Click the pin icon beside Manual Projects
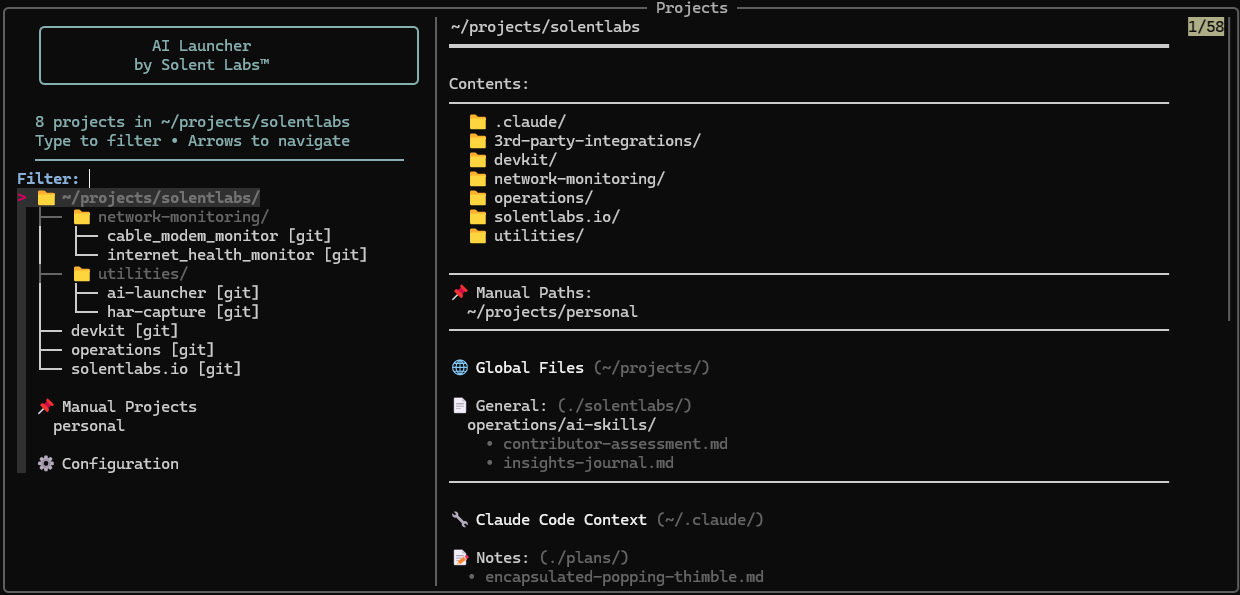Viewport: 1240px width, 595px height. (46, 407)
